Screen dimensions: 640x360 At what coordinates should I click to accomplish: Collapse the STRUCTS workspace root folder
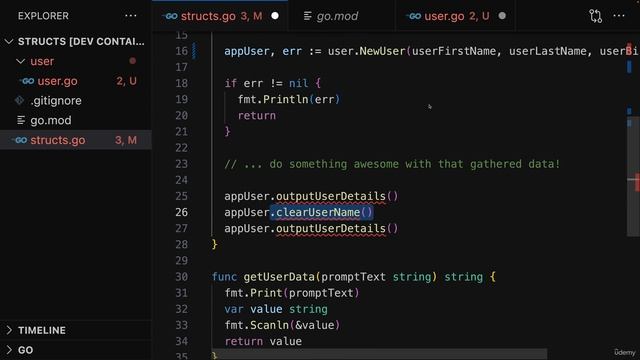9,41
